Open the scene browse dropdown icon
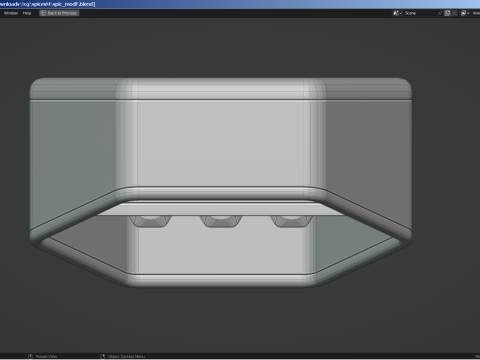Viewport: 480px width, 360px height. point(397,13)
